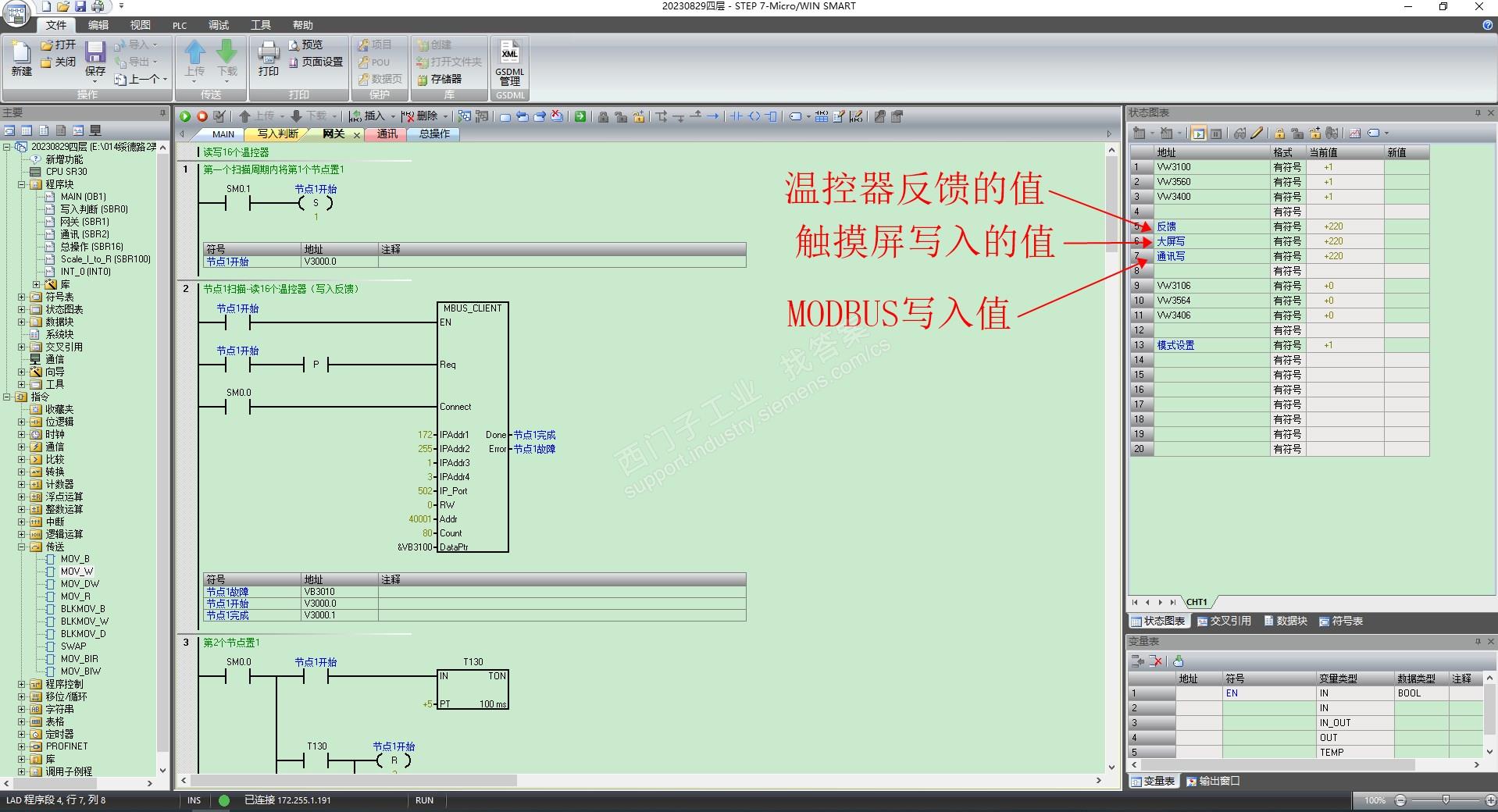
Task: Open the 调试 ribbon tab
Action: [x=219, y=25]
